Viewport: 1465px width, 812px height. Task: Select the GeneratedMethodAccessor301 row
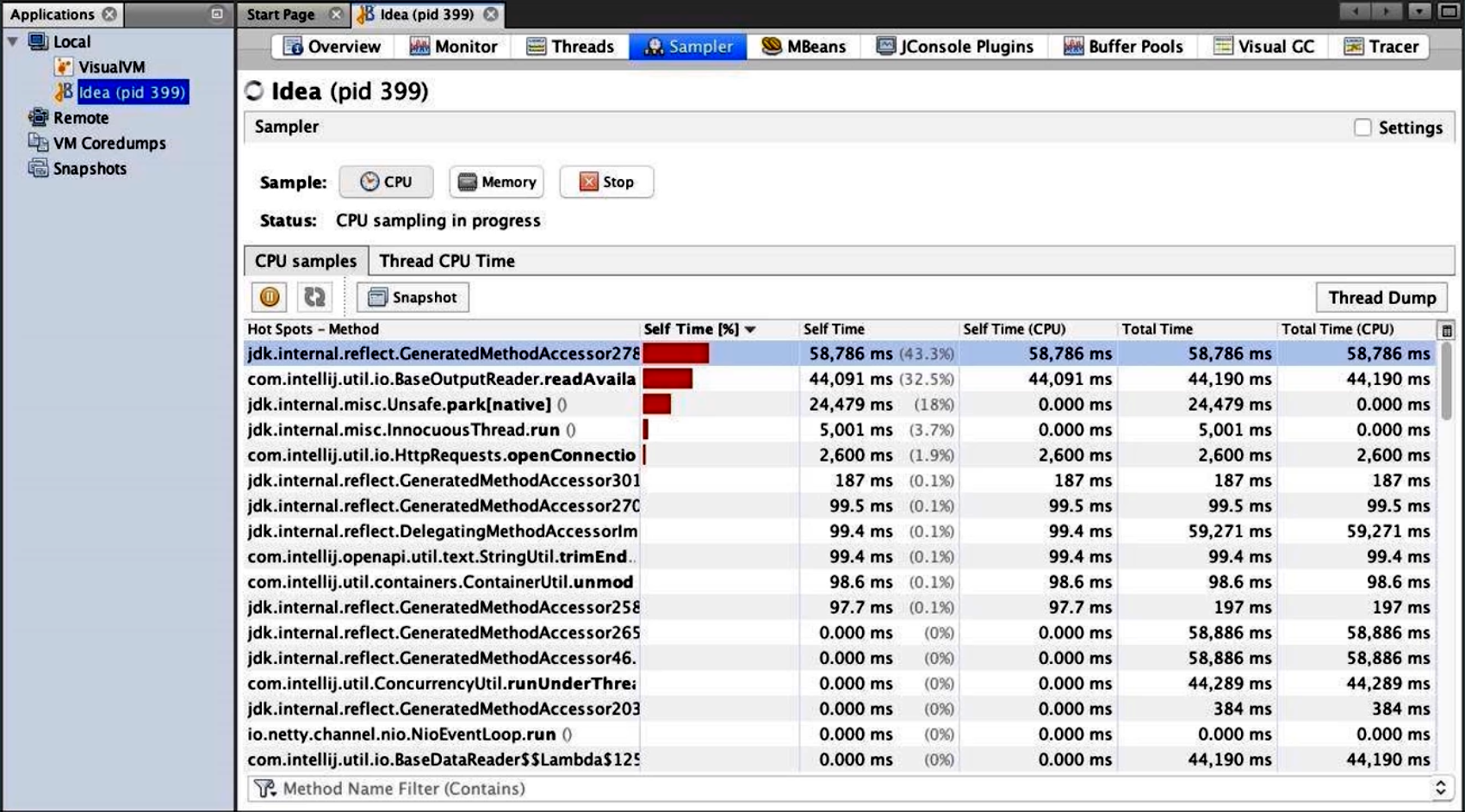point(840,480)
